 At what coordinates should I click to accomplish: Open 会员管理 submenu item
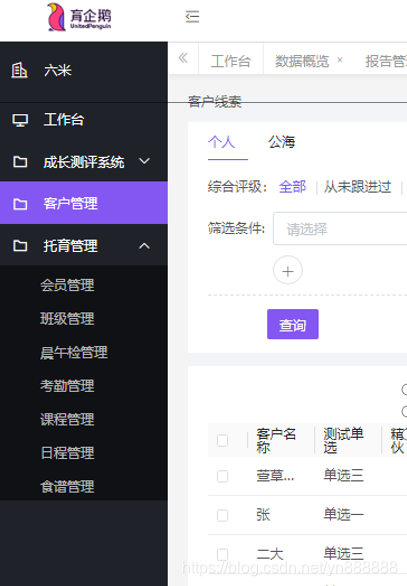click(67, 285)
